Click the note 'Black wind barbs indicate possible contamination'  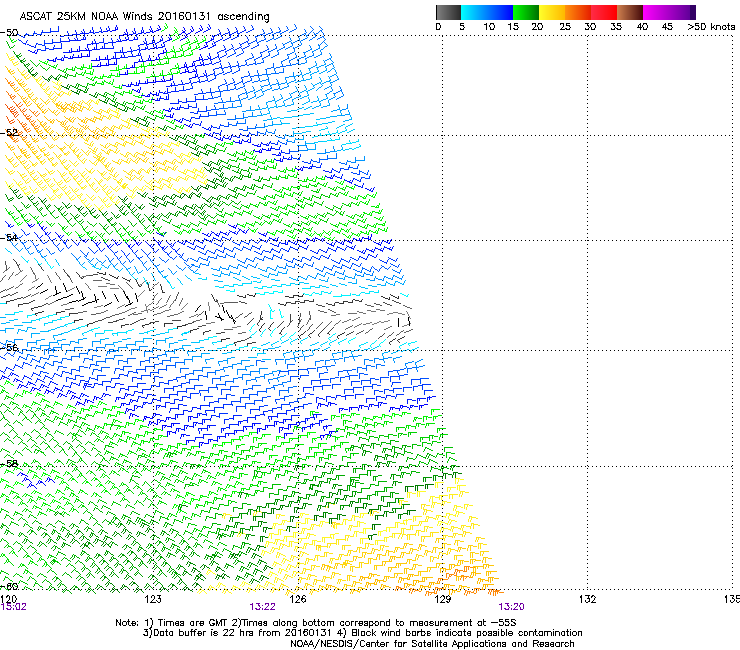point(467,633)
